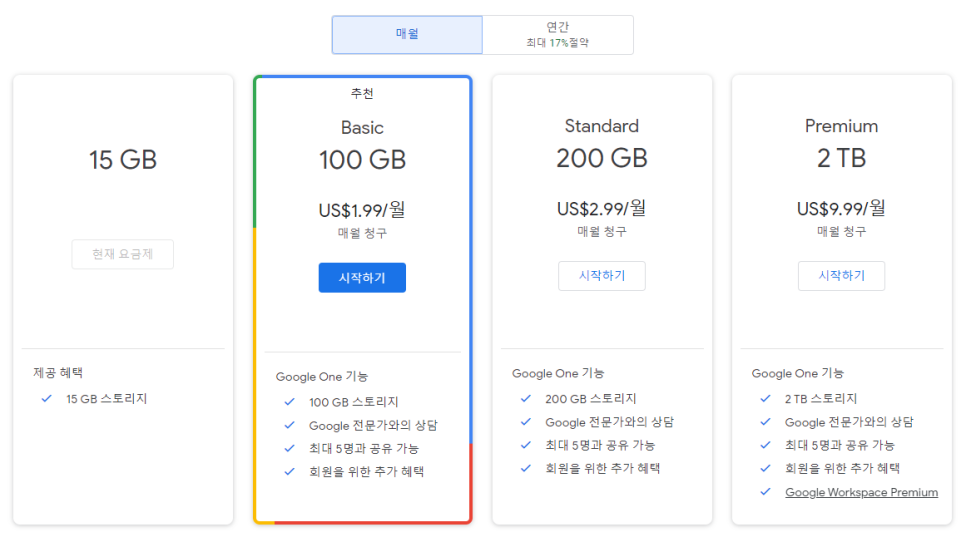Screen dimensions: 966x542
Task: Click the US$1.99/월 price
Action: (362, 209)
